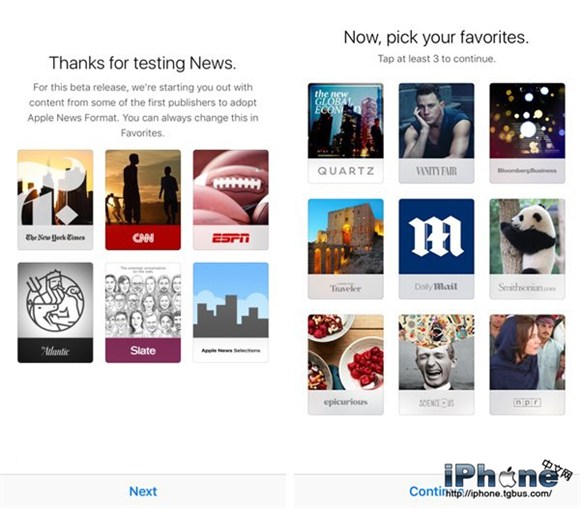Viewport: 580px width, 508px height.
Task: Choose the Traveler castle tile
Action: (345, 249)
